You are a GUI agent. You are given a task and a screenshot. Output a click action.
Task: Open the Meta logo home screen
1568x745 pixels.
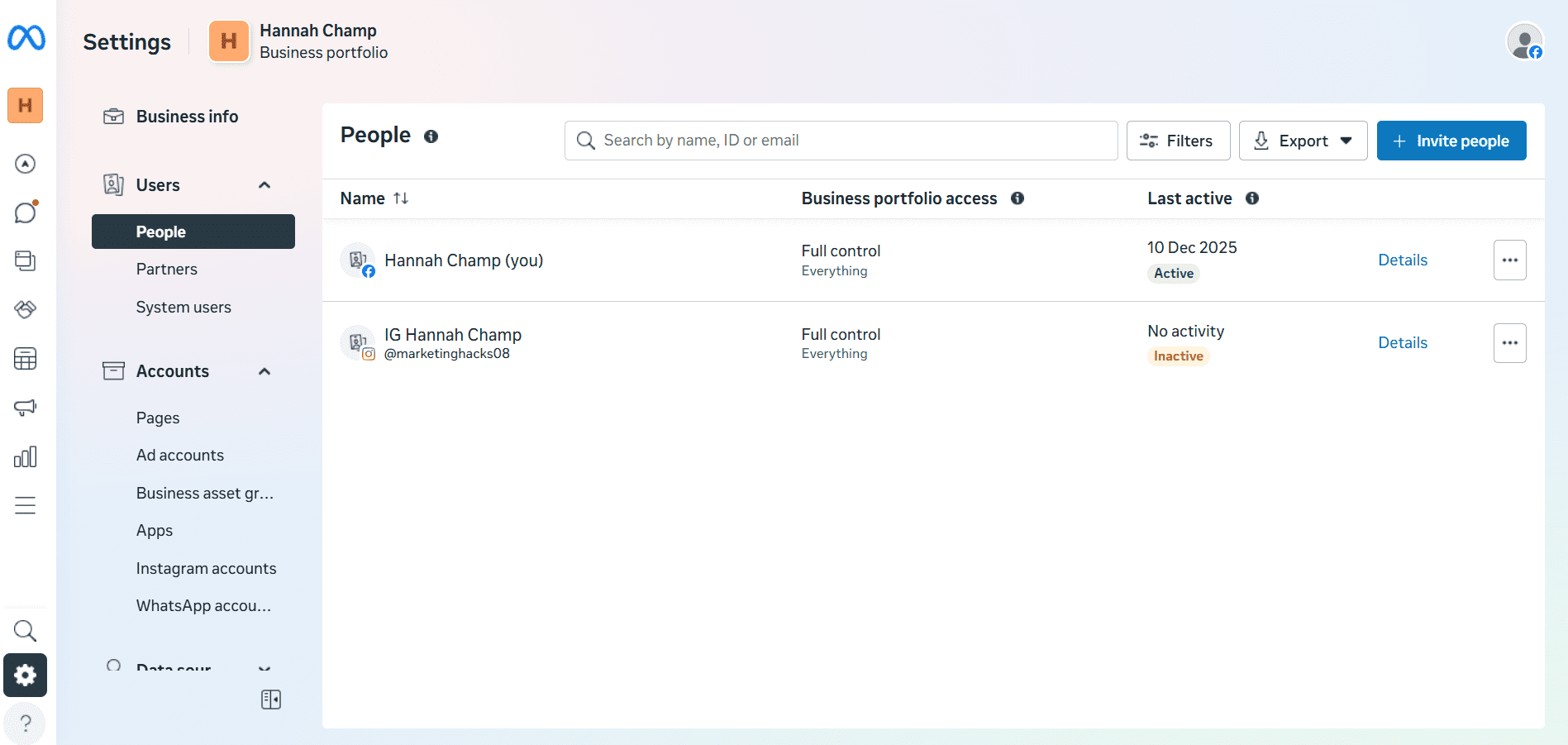(x=25, y=39)
